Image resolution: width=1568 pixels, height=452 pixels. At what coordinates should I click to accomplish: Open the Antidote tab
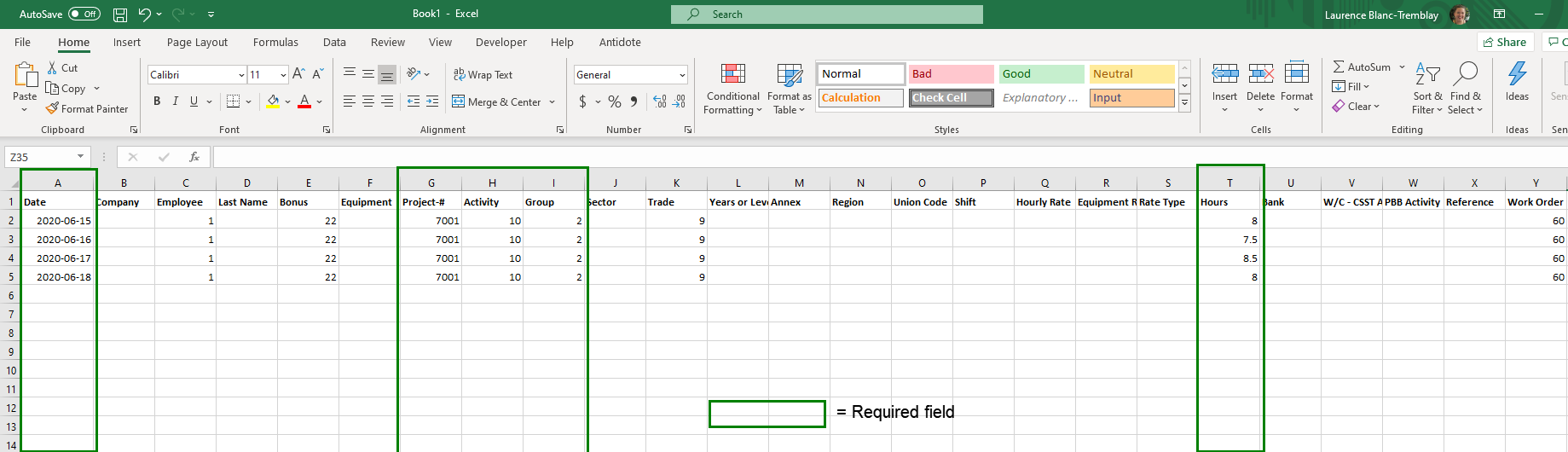[620, 42]
